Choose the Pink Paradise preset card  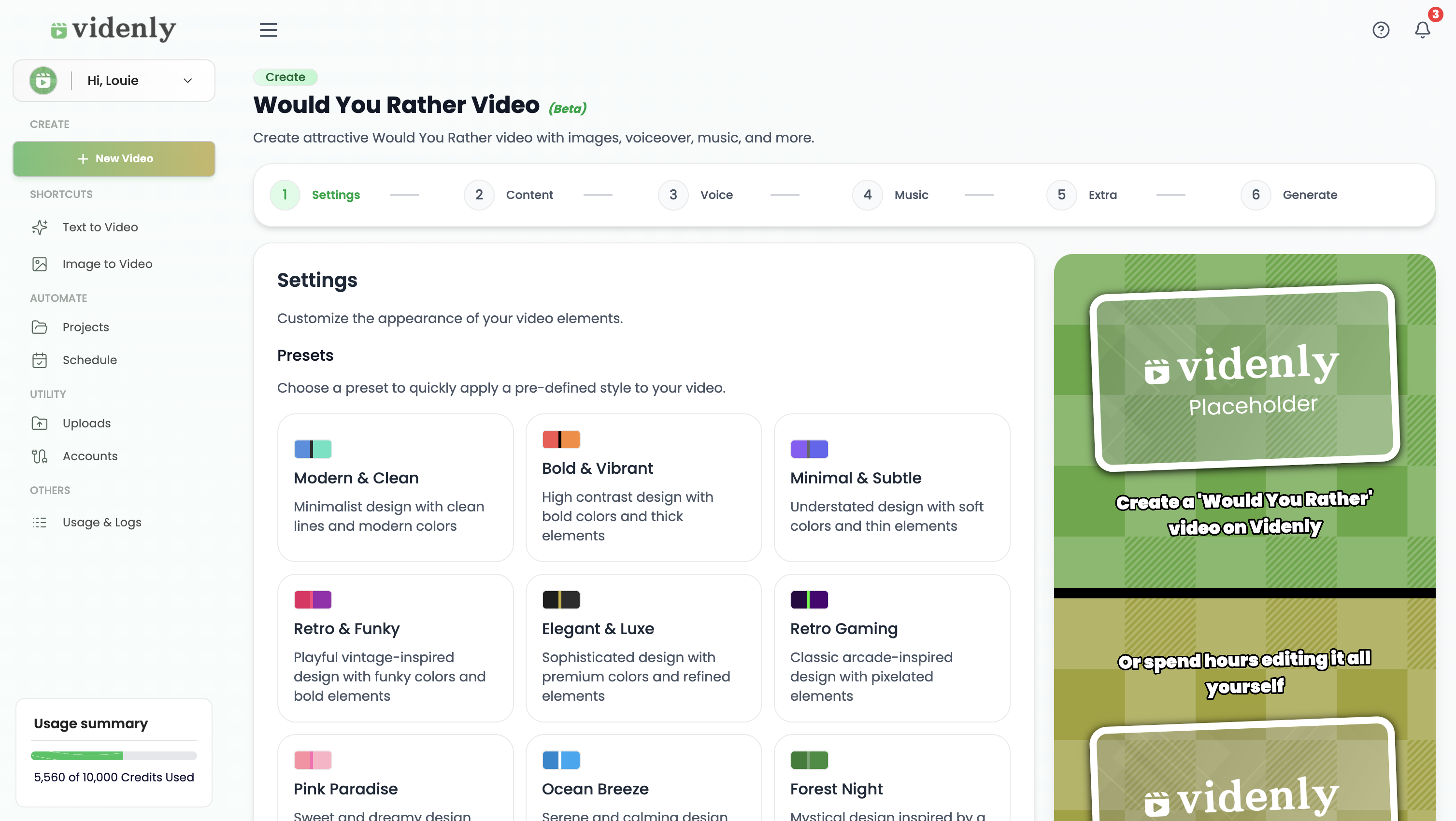point(396,778)
